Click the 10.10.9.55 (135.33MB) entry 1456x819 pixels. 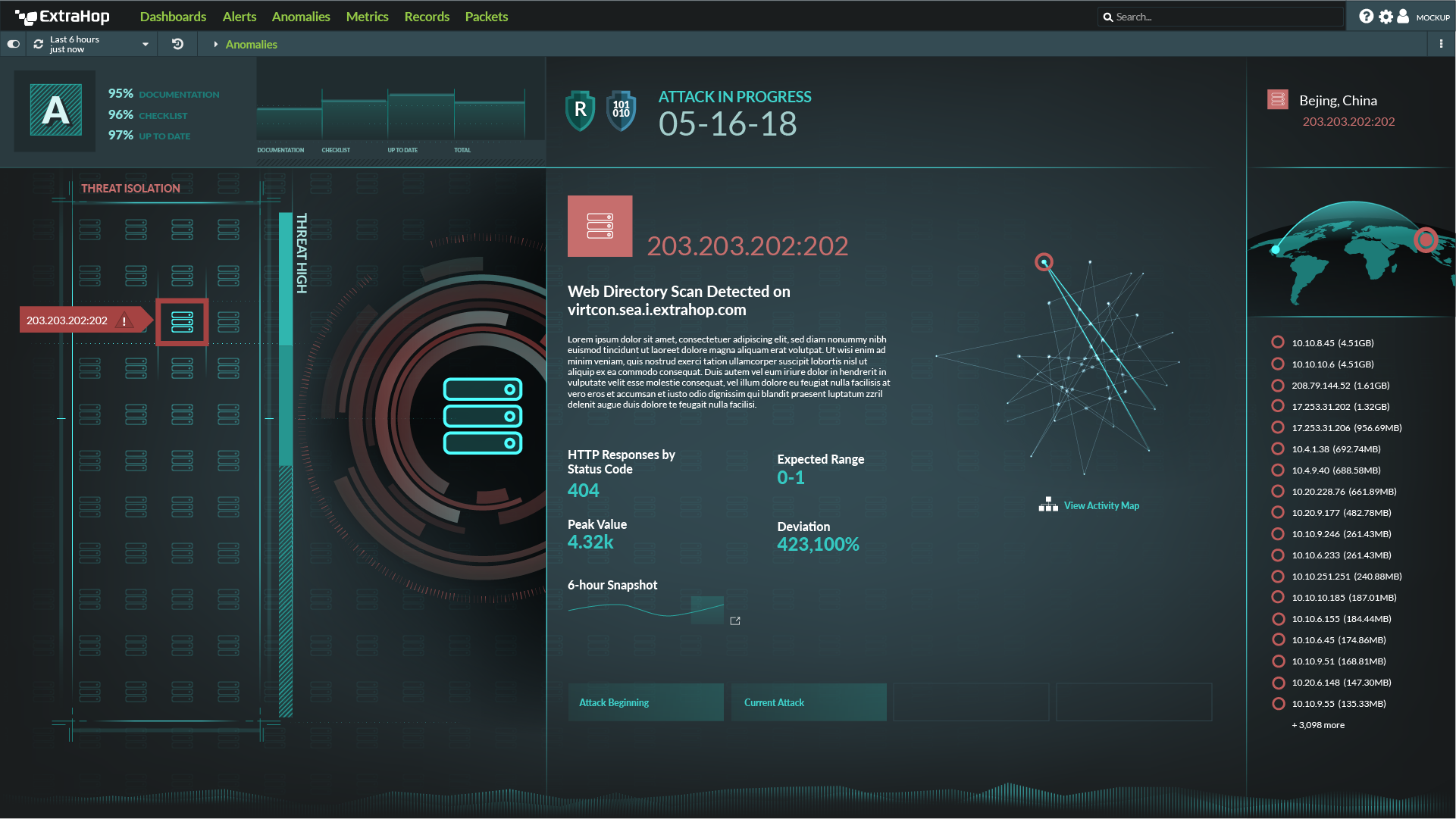(x=1339, y=704)
